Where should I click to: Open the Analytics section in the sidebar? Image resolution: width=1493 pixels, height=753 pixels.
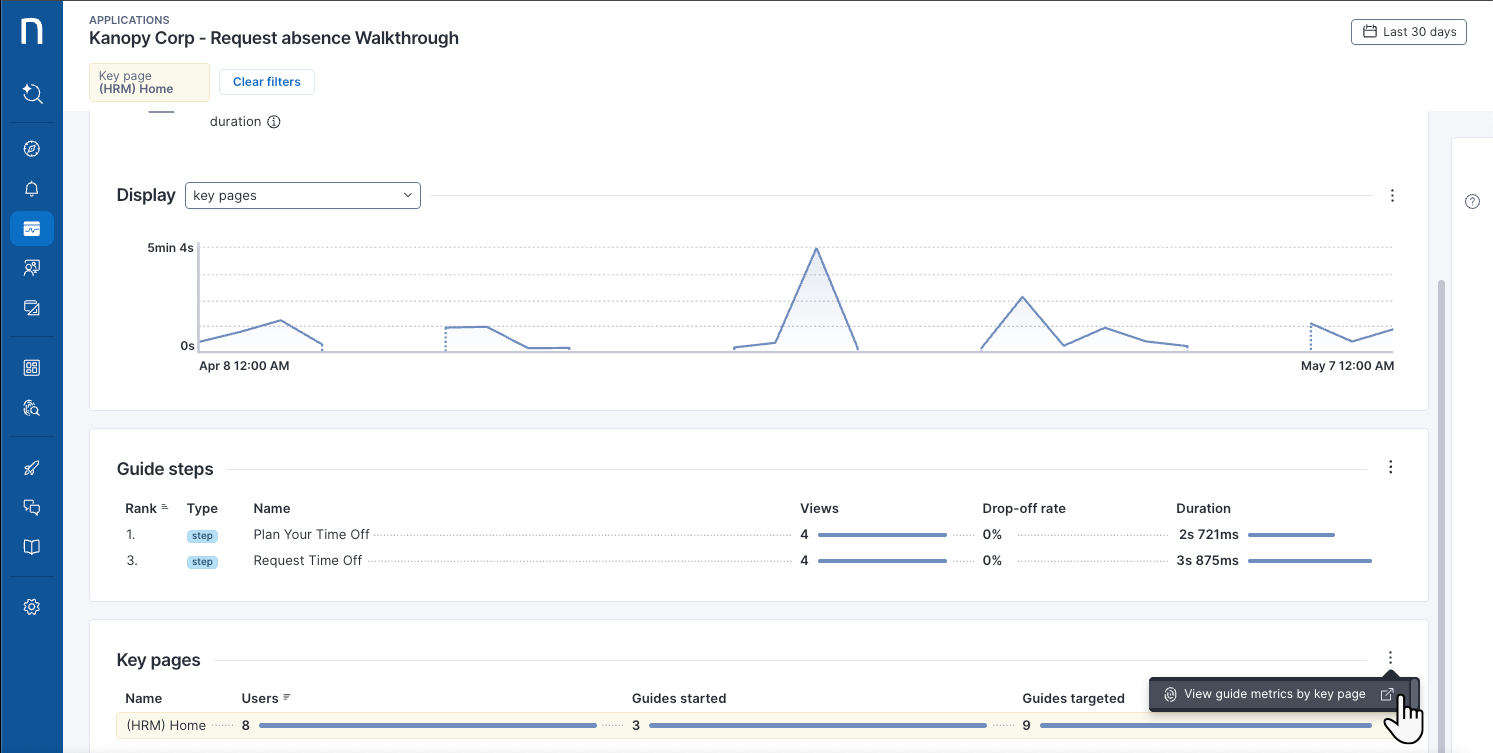(32, 228)
